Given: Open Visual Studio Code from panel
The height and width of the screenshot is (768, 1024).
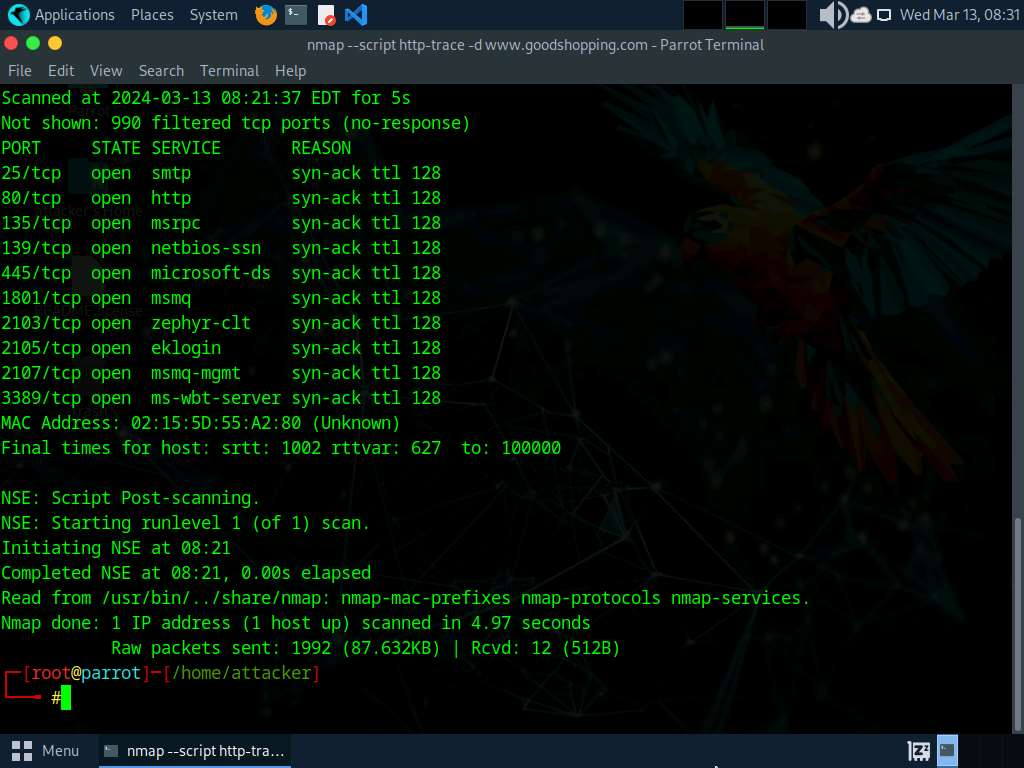Looking at the screenshot, I should tap(355, 15).
